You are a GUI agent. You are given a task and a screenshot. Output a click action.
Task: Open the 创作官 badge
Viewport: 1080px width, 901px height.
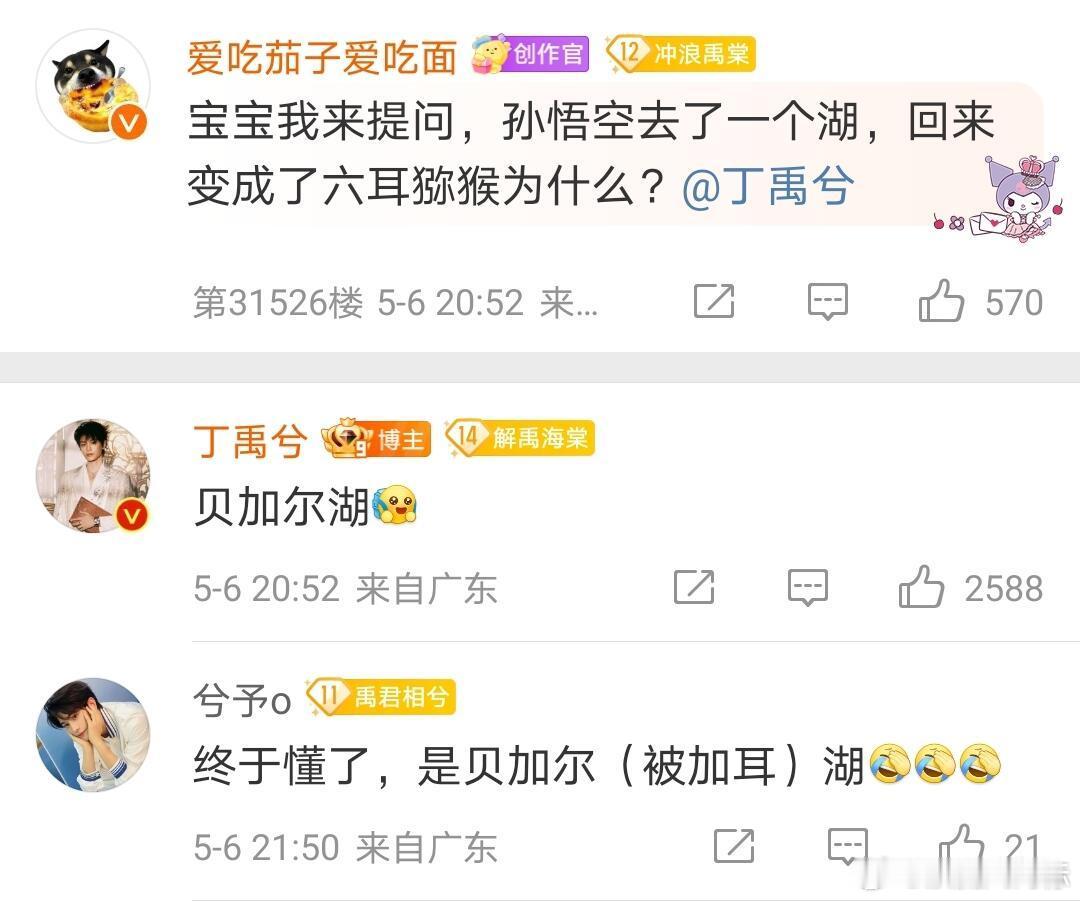pyautogui.click(x=530, y=54)
